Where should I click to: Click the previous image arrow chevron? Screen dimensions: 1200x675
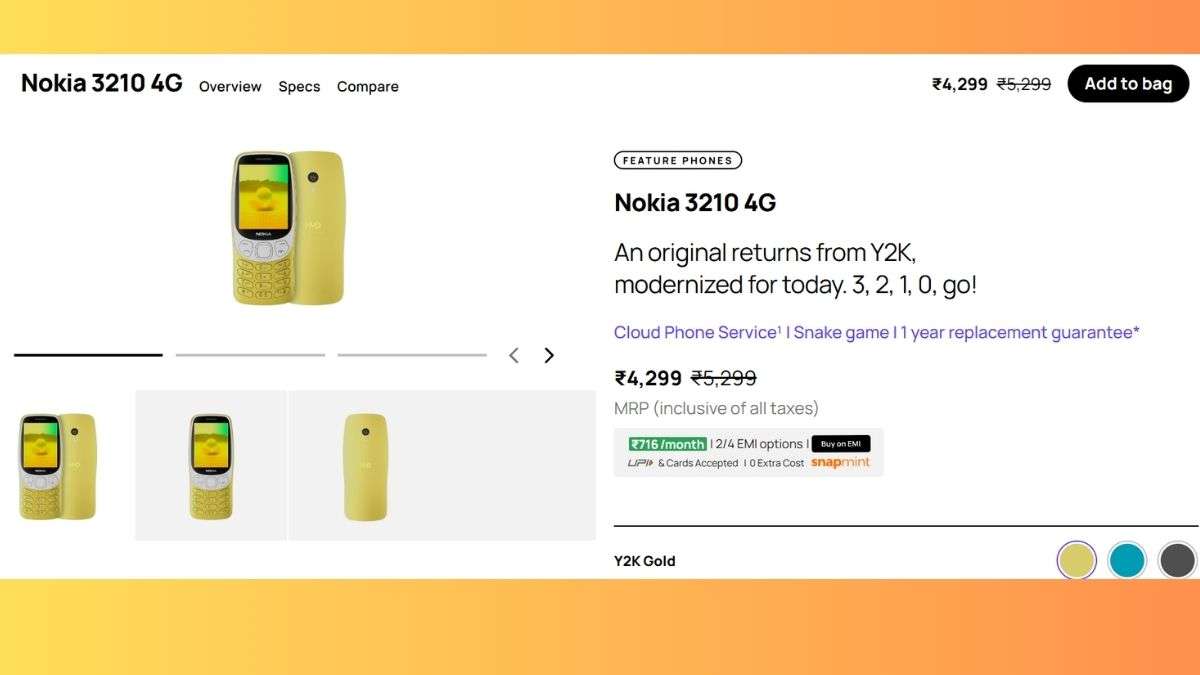click(514, 355)
